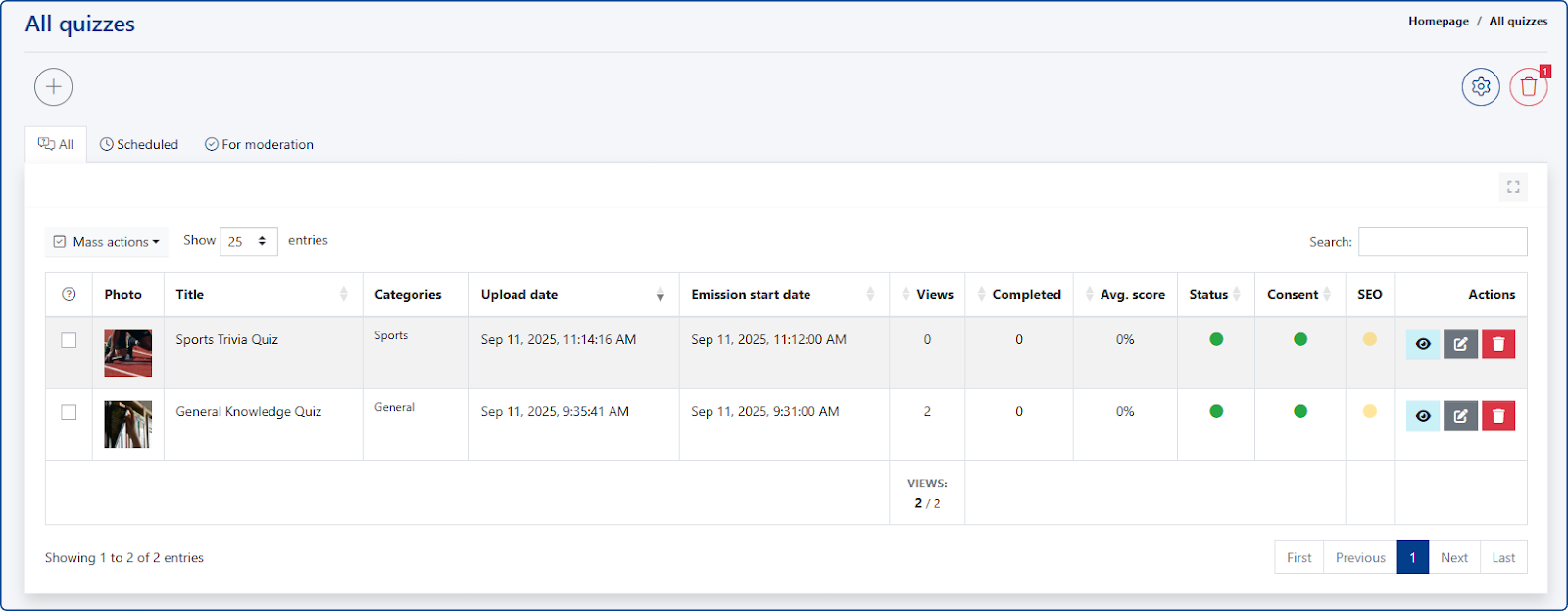This screenshot has width=1568, height=611.
Task: Open the For moderation tab
Action: pos(259,145)
